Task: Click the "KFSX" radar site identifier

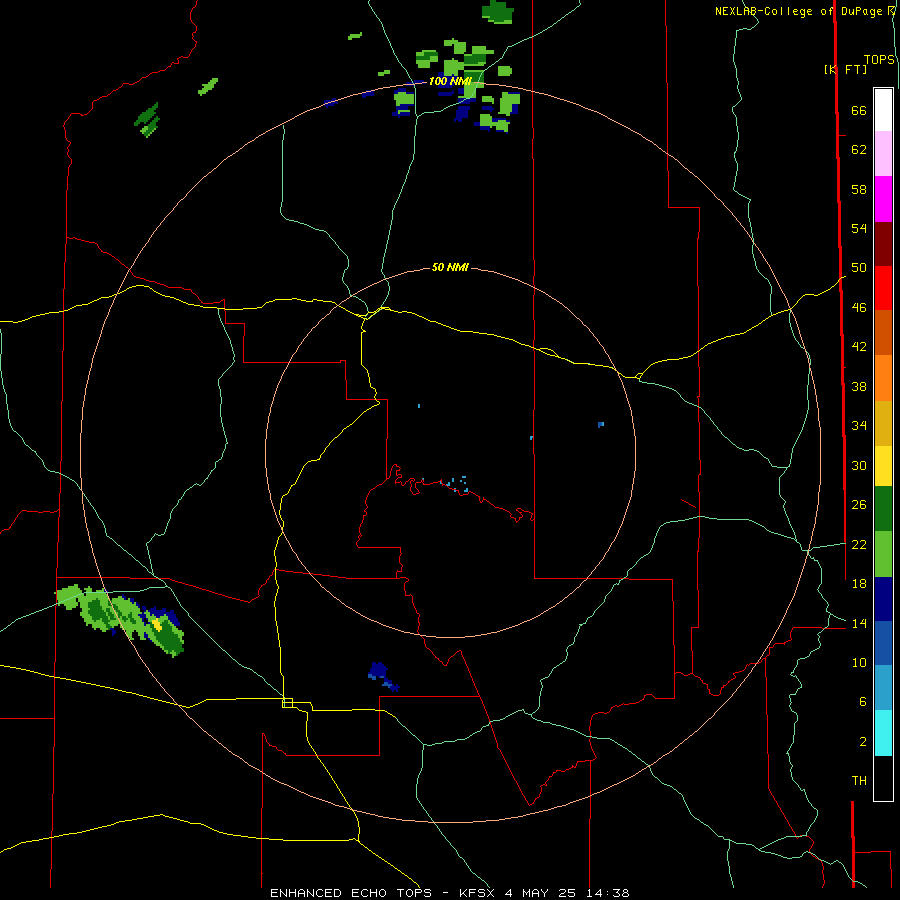Action: pos(476,893)
